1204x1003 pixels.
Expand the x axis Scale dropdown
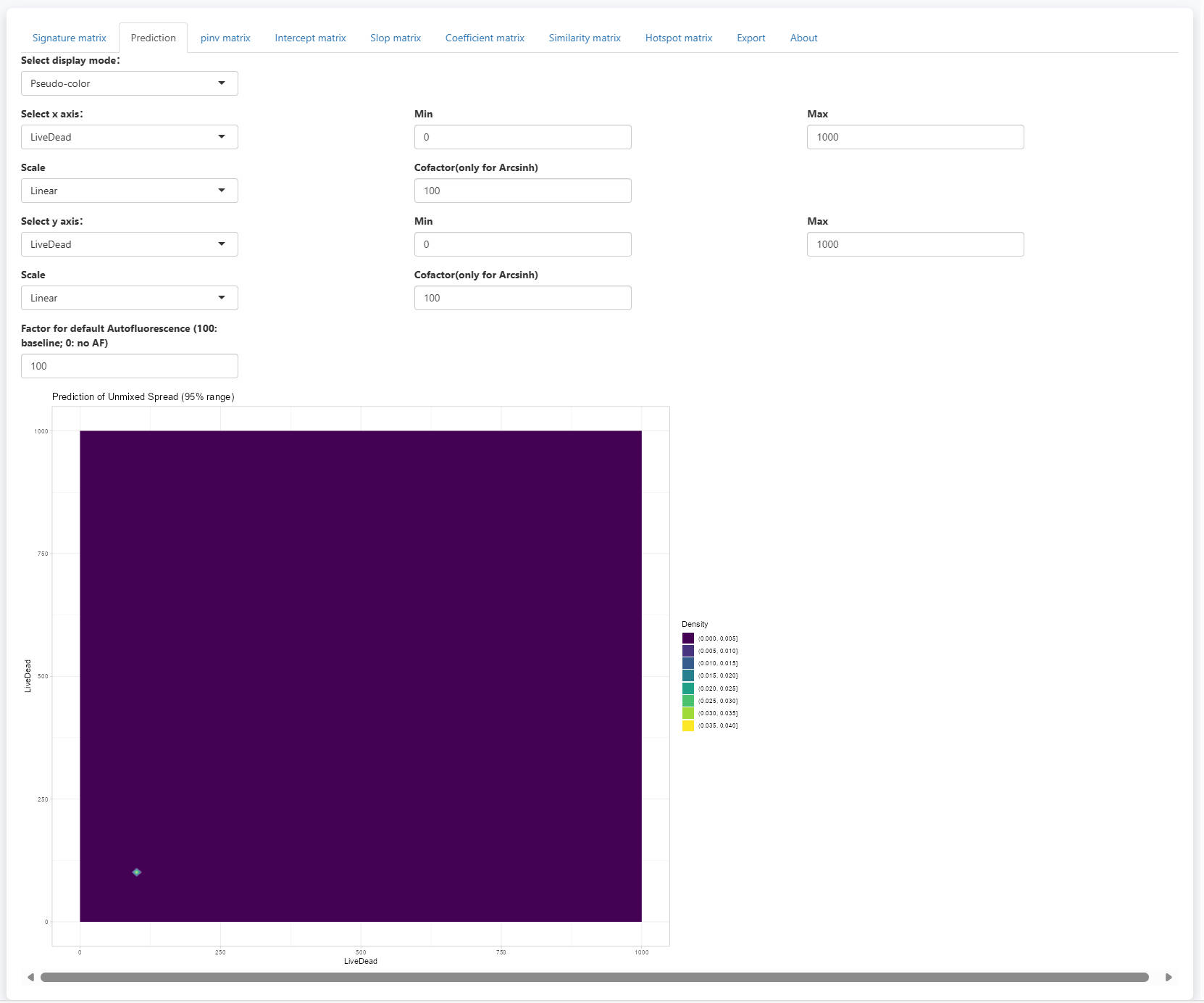pyautogui.click(x=129, y=191)
